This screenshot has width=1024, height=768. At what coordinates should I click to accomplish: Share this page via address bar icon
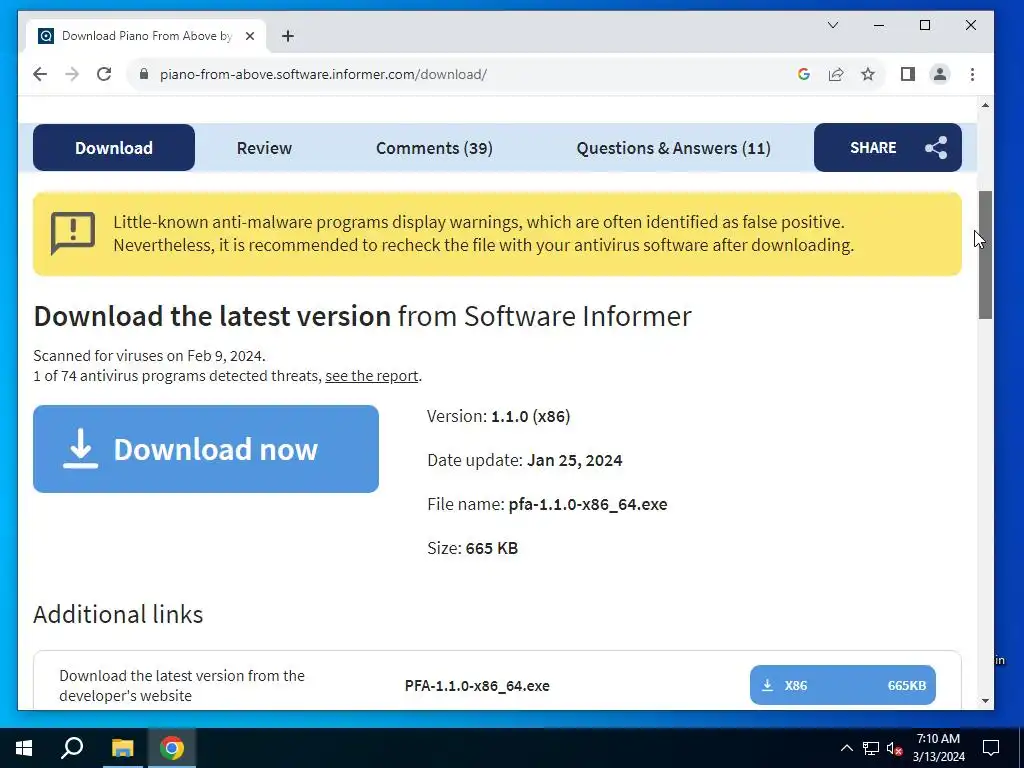click(x=836, y=74)
